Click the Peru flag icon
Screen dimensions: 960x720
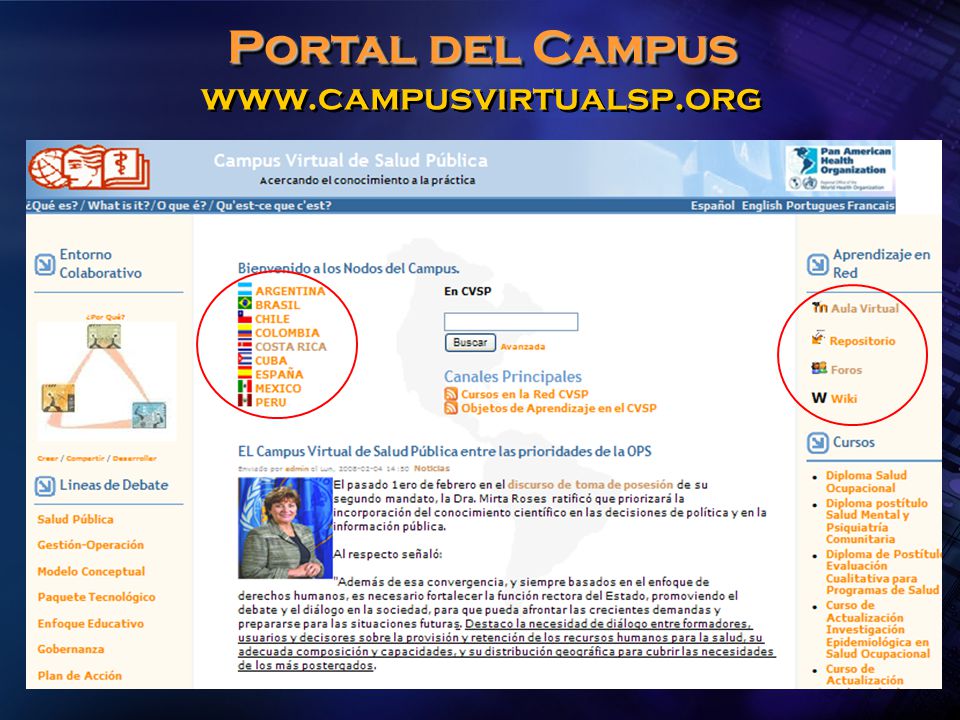pyautogui.click(x=245, y=401)
